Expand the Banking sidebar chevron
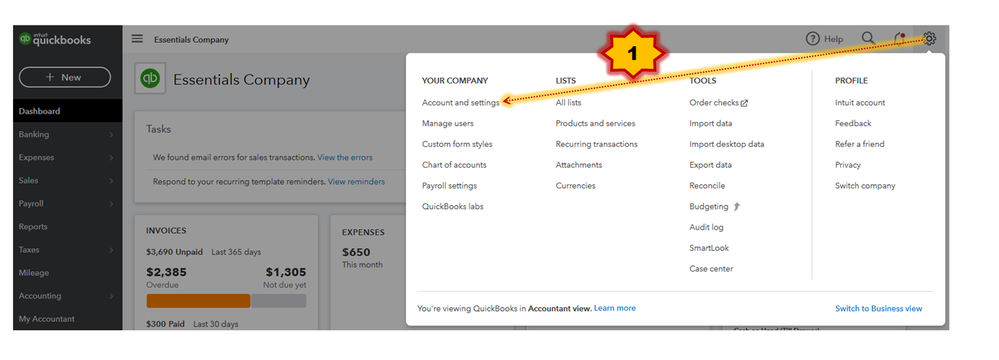The height and width of the screenshot is (360, 999). [x=111, y=134]
